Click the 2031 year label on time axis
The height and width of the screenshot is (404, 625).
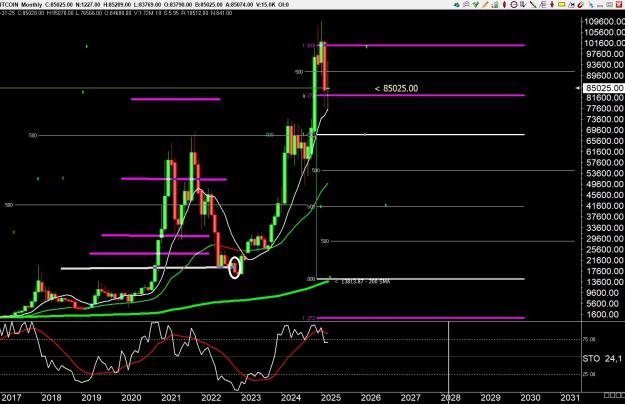[x=570, y=398]
